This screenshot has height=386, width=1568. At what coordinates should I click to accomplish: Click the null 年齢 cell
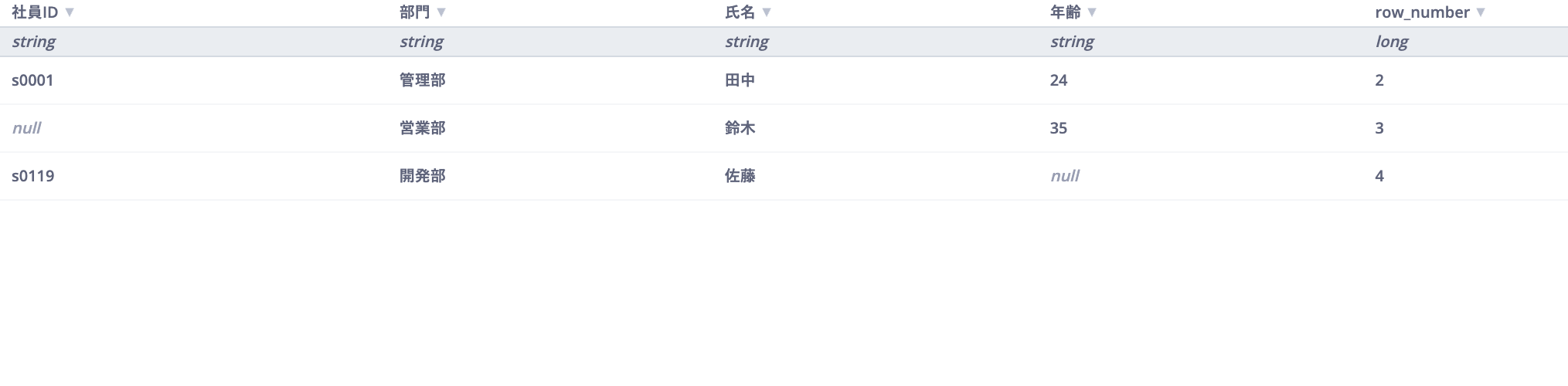point(1065,176)
